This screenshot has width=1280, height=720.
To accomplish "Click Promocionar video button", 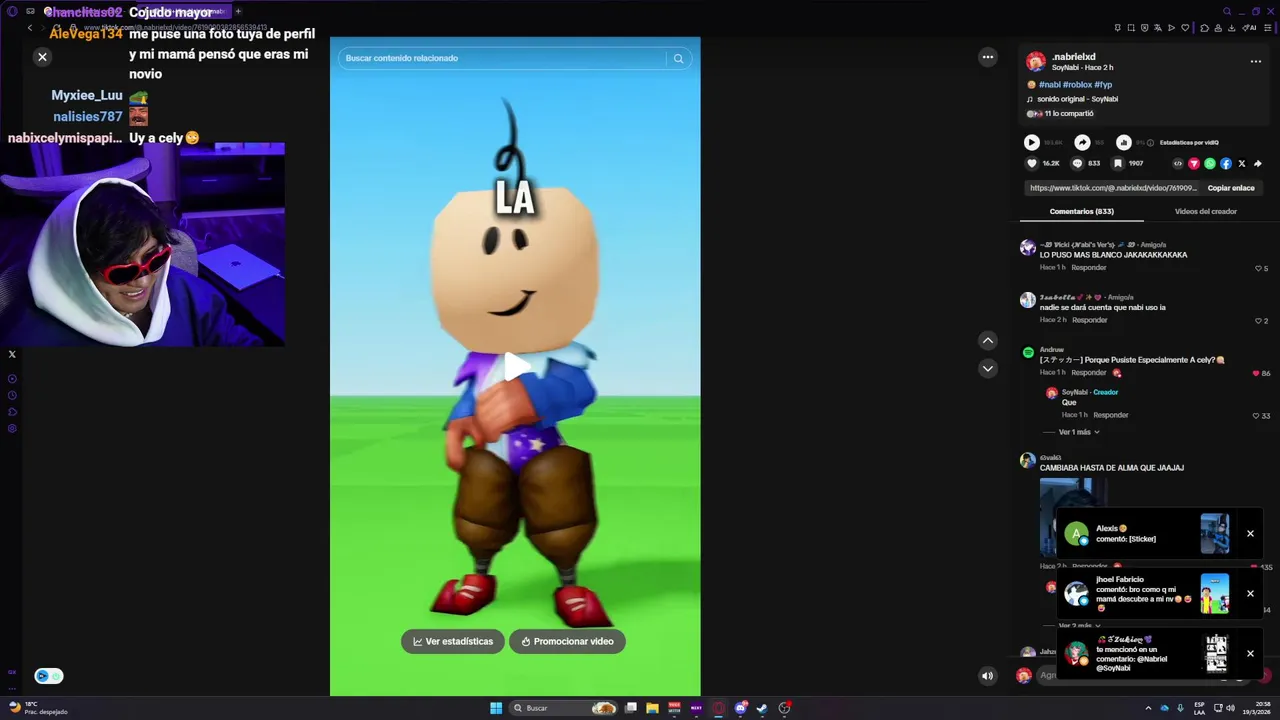I will [x=567, y=641].
